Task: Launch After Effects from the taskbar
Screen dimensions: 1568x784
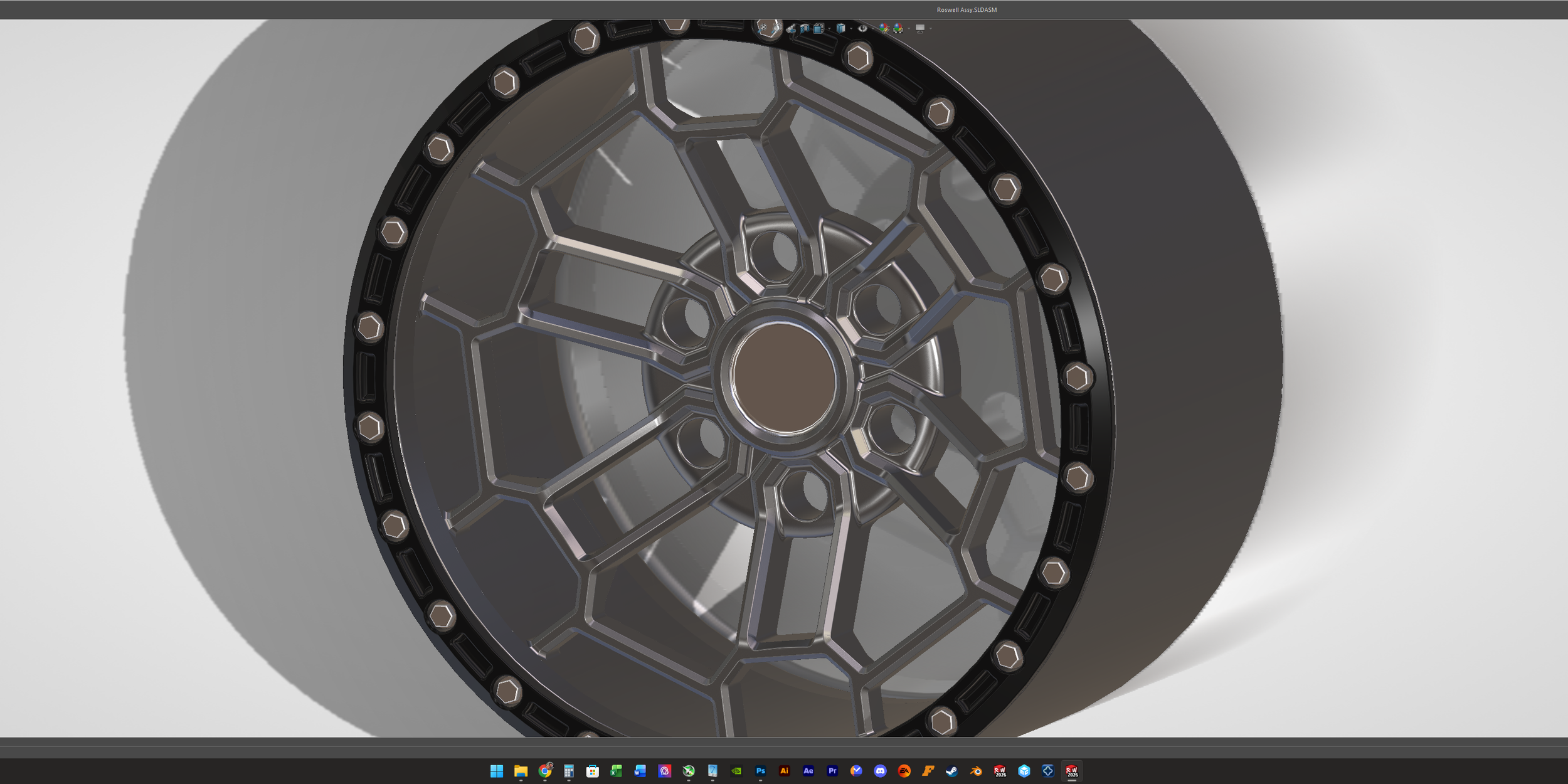Action: (x=808, y=771)
